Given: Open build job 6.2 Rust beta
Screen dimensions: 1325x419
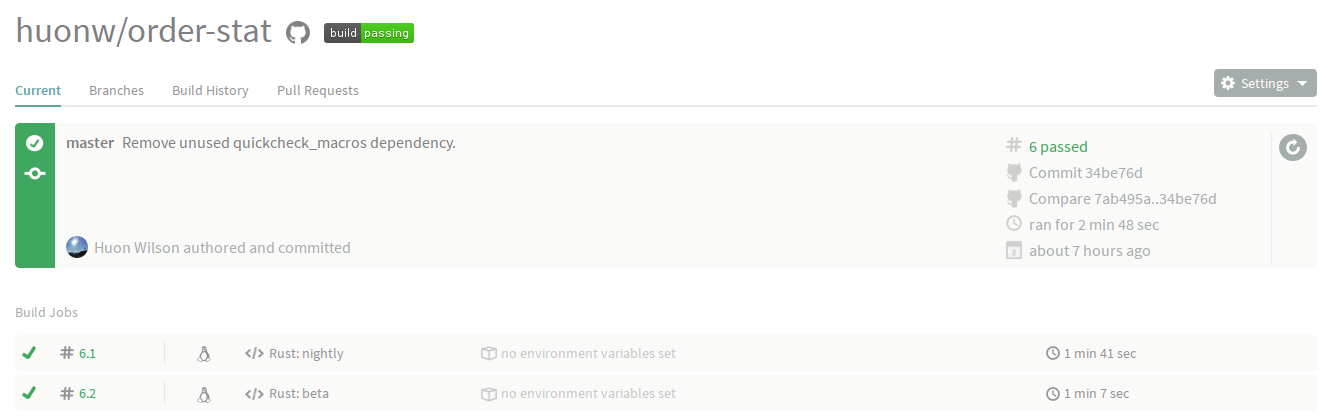Looking at the screenshot, I should [666, 393].
